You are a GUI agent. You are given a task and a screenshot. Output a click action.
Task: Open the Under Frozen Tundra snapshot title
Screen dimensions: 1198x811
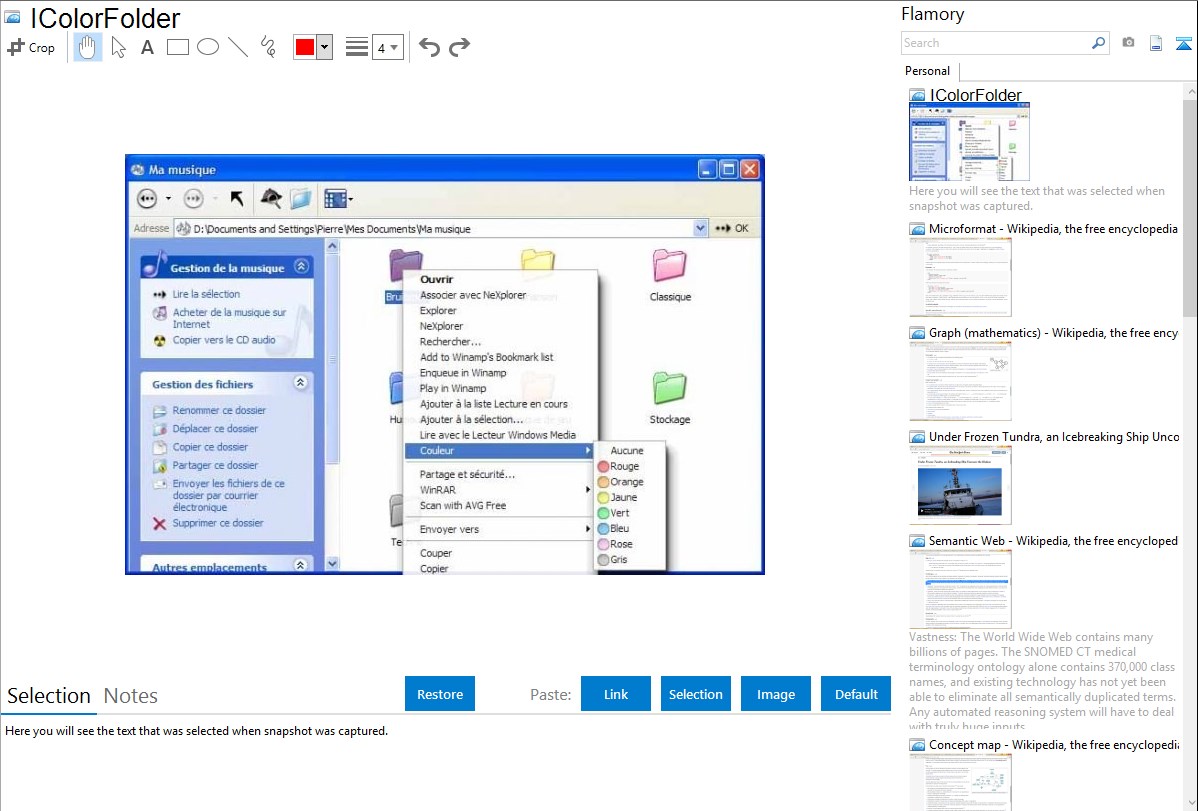coord(1054,436)
